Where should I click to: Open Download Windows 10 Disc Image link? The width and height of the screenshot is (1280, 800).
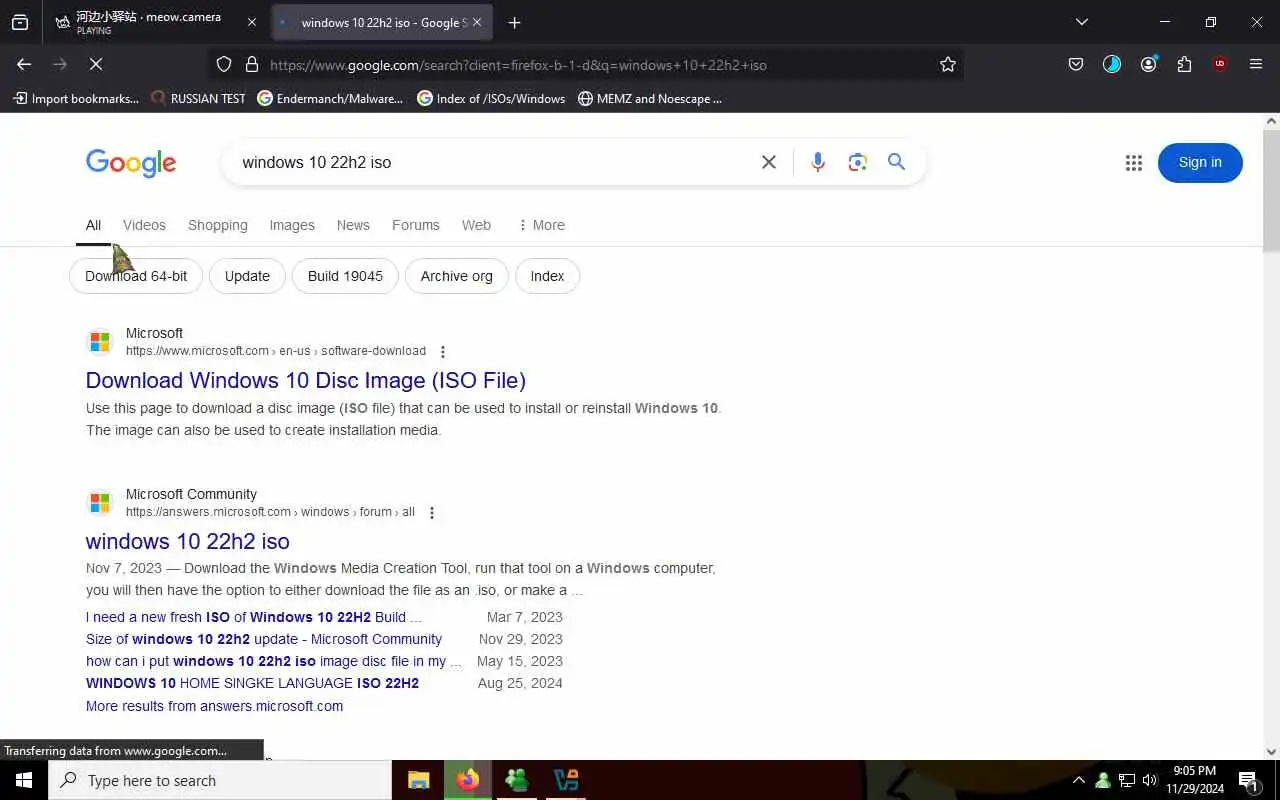pyautogui.click(x=306, y=380)
